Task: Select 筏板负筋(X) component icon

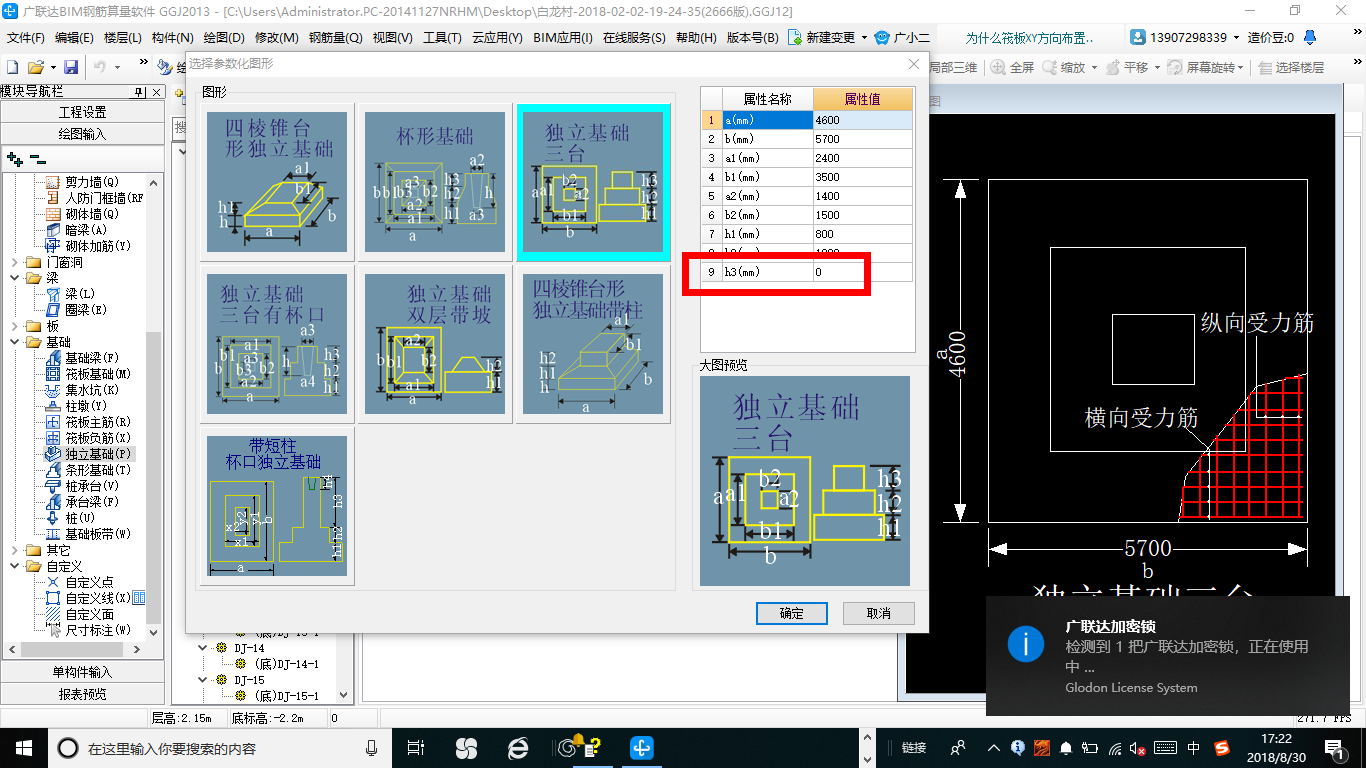Action: pyautogui.click(x=54, y=438)
